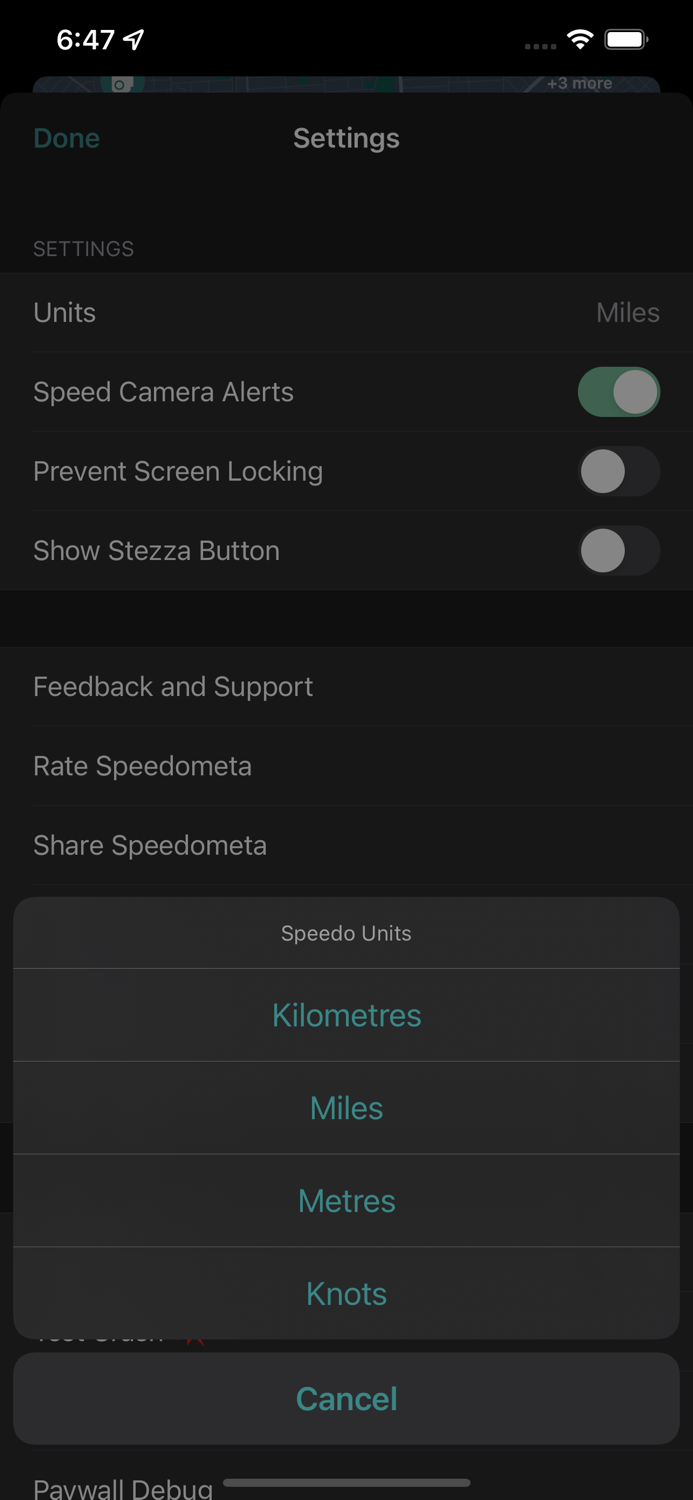
Task: Tap Rate Speedometa
Action: click(x=142, y=765)
